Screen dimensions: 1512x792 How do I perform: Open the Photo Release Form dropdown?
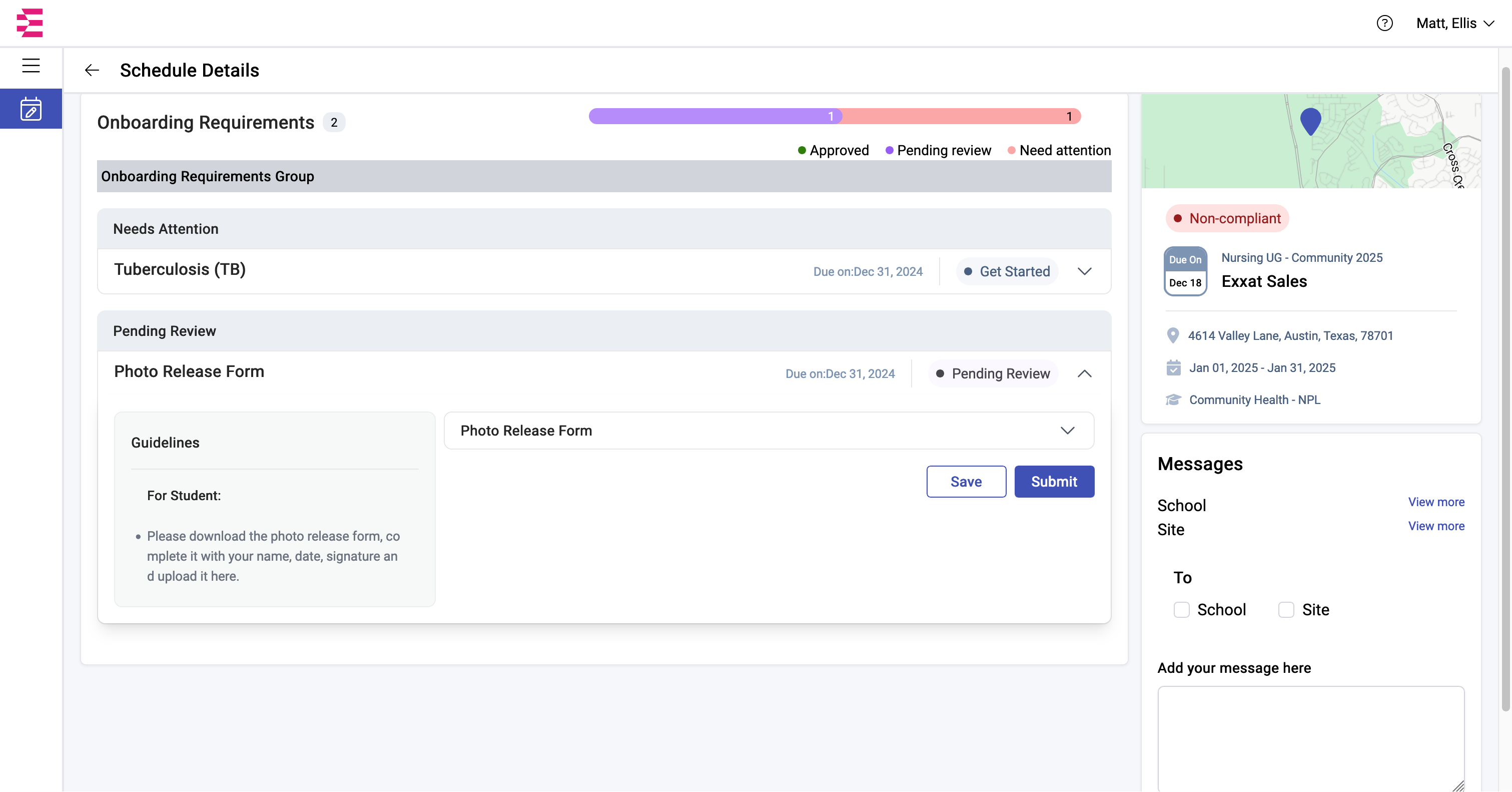(x=769, y=431)
